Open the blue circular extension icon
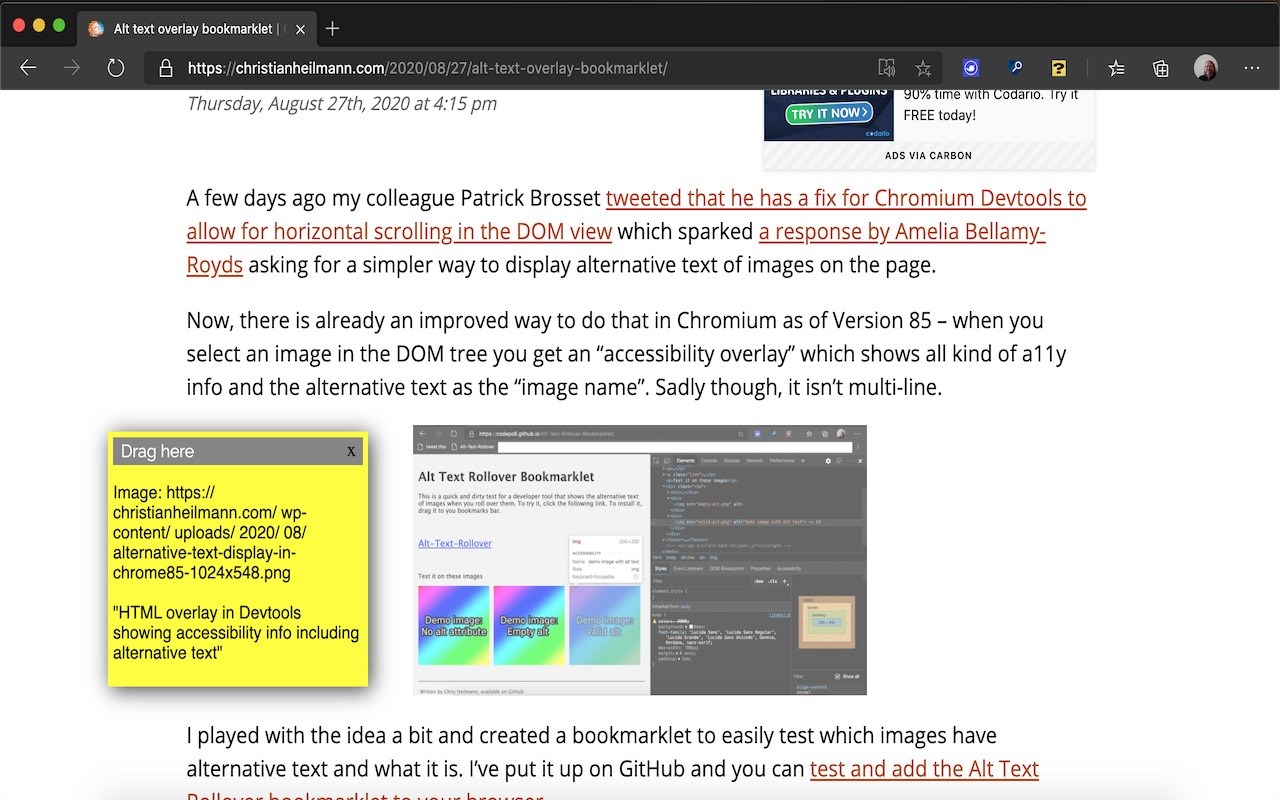This screenshot has width=1280, height=800. click(x=971, y=68)
